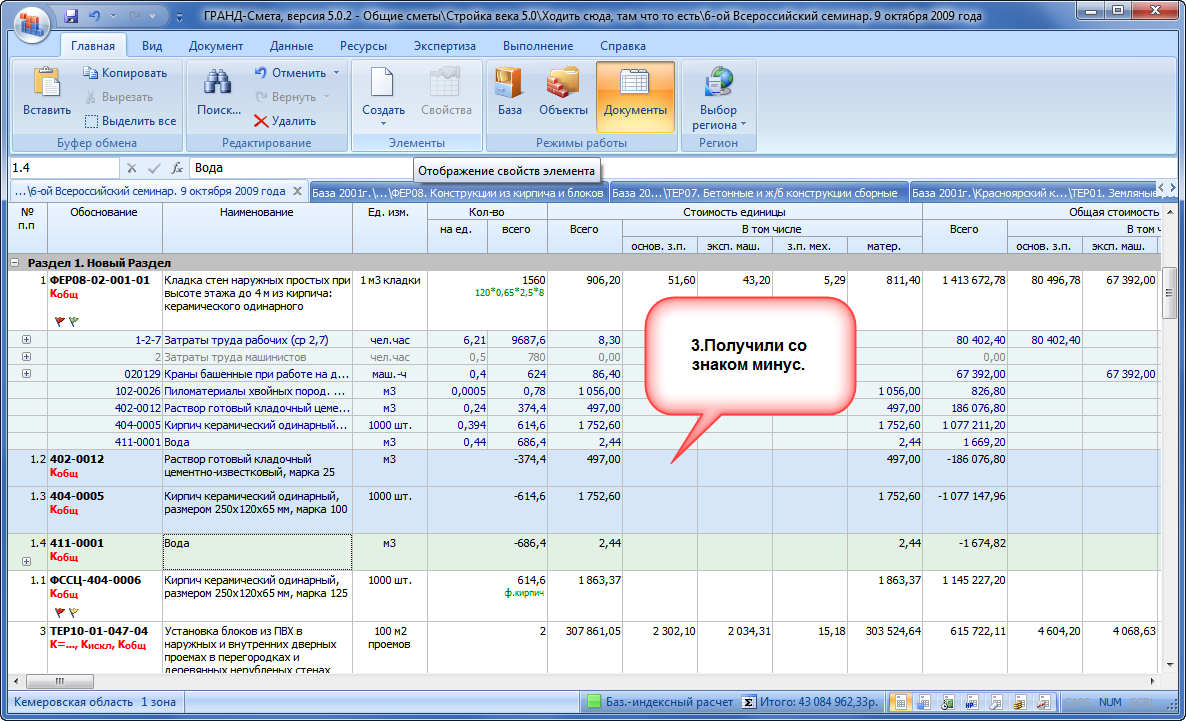The height and width of the screenshot is (721, 1186).
Task: Collapse Раздел 1. Новый Раздел section
Action: coord(15,262)
